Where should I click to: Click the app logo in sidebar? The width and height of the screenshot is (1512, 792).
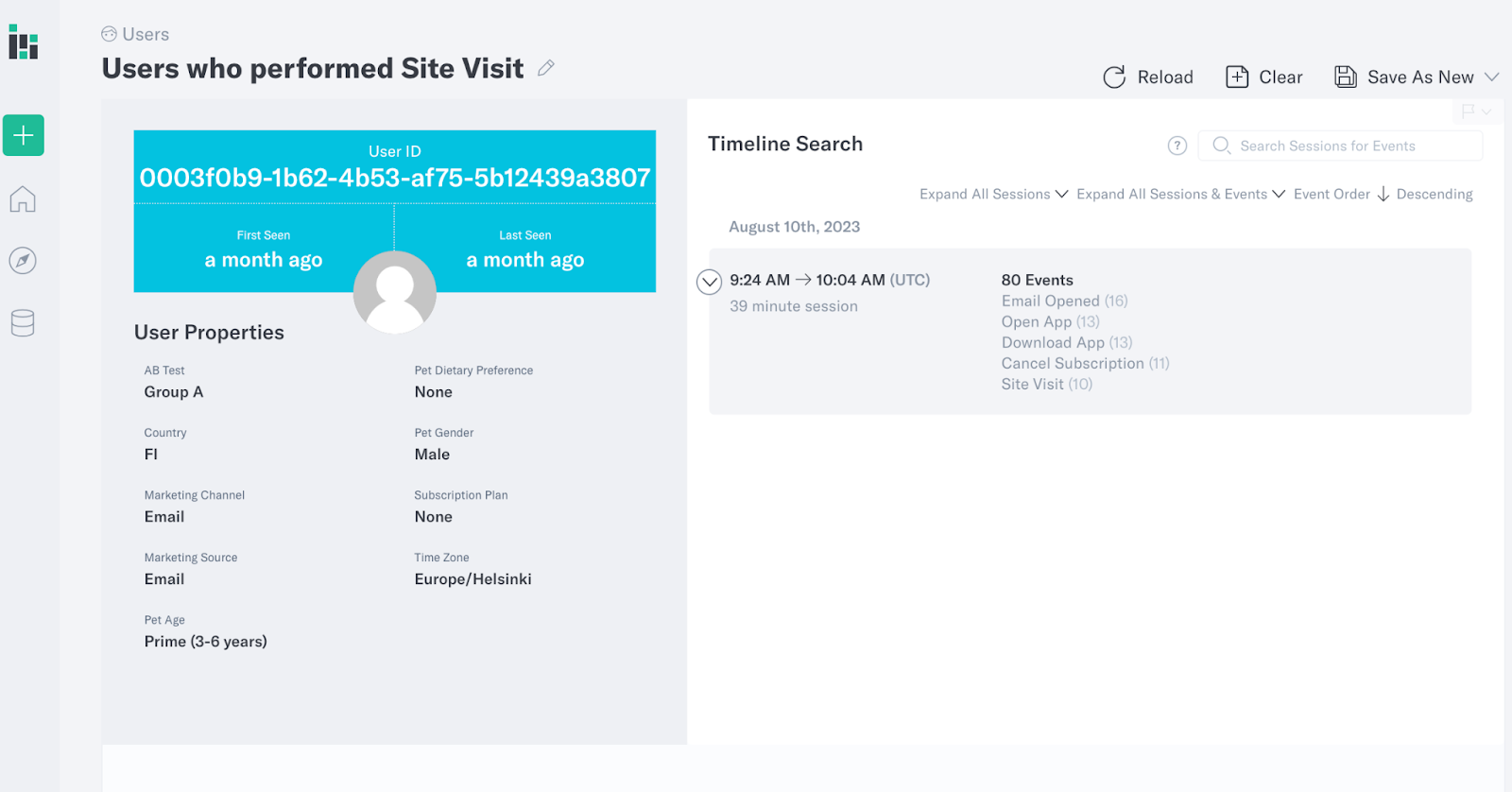pos(23,43)
